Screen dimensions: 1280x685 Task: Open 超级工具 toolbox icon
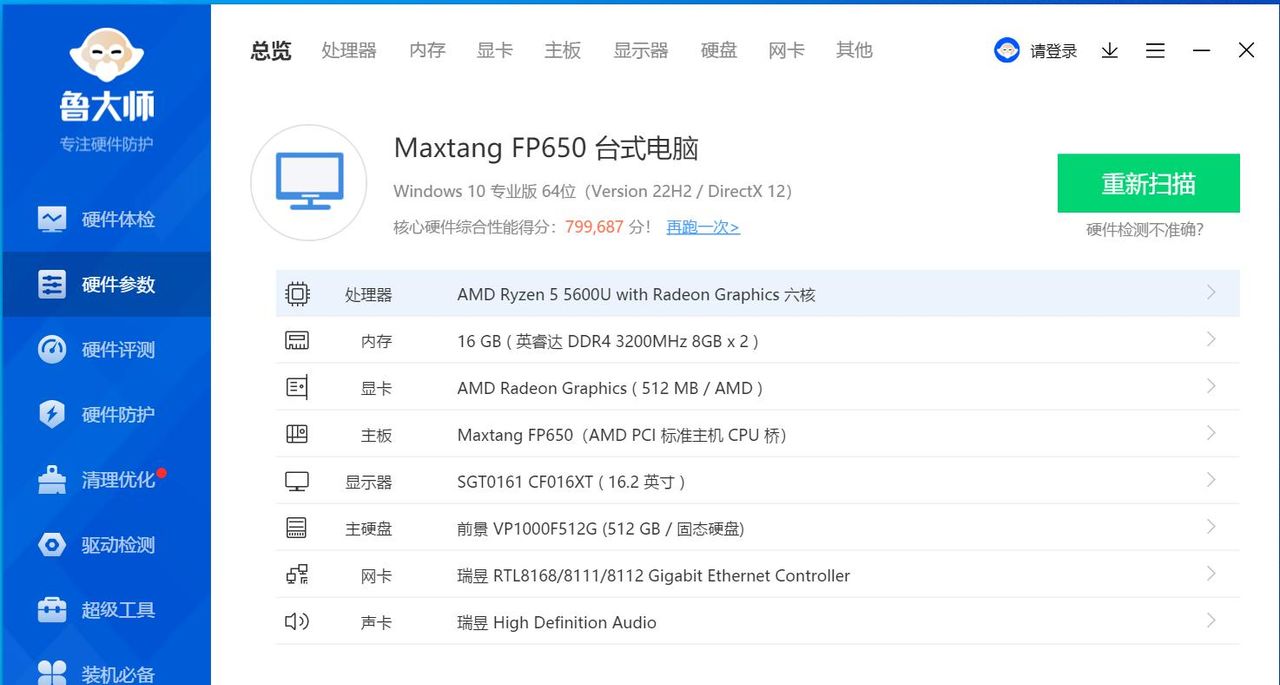click(52, 609)
